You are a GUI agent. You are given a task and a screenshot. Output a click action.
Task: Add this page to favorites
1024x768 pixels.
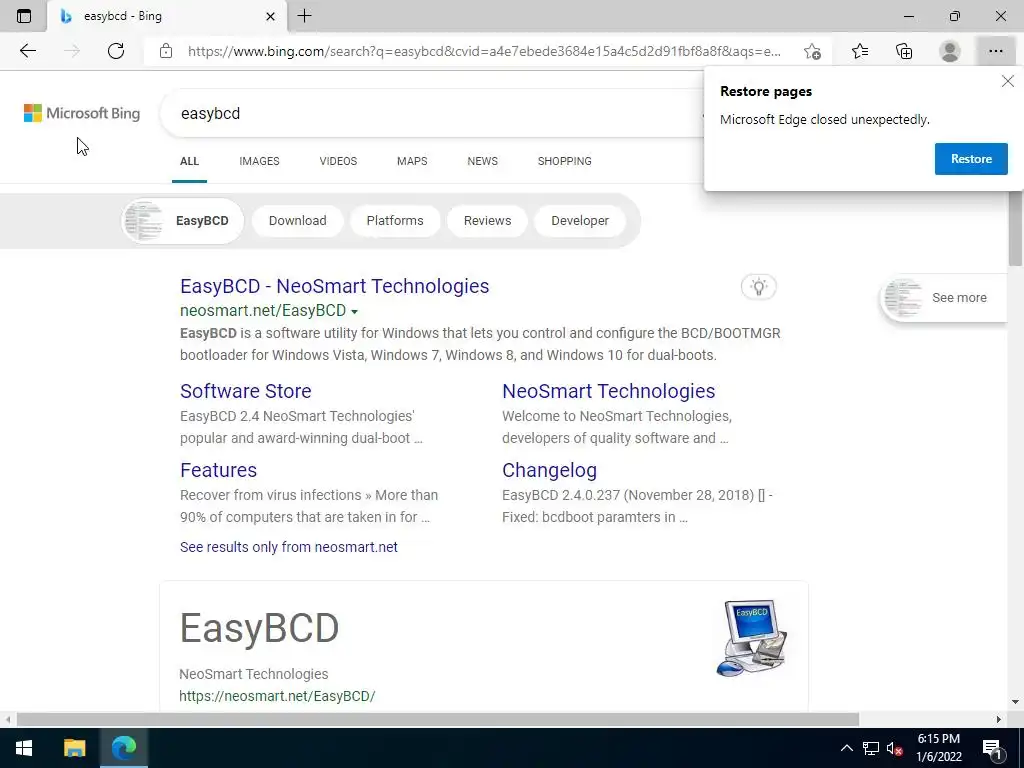click(x=812, y=51)
